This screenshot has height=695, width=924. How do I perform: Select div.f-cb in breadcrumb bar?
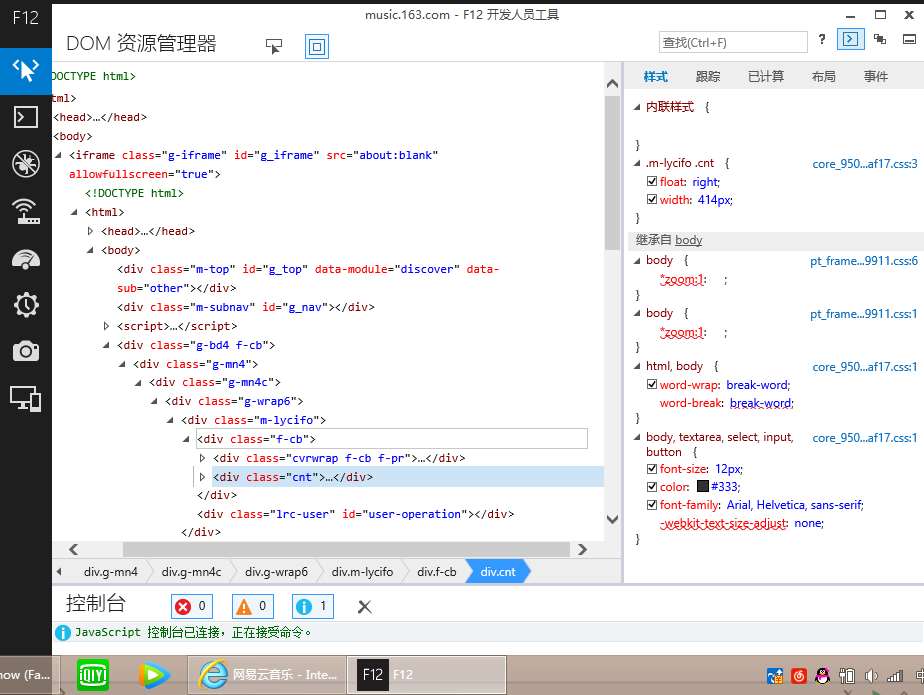coord(436,572)
